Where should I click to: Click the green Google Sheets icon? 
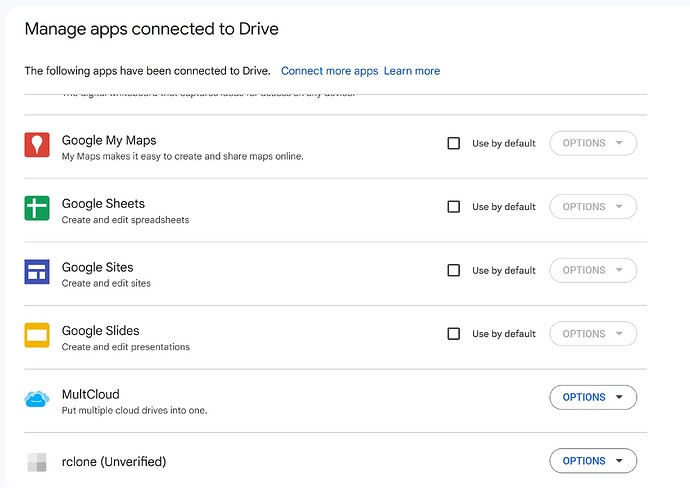pyautogui.click(x=37, y=208)
